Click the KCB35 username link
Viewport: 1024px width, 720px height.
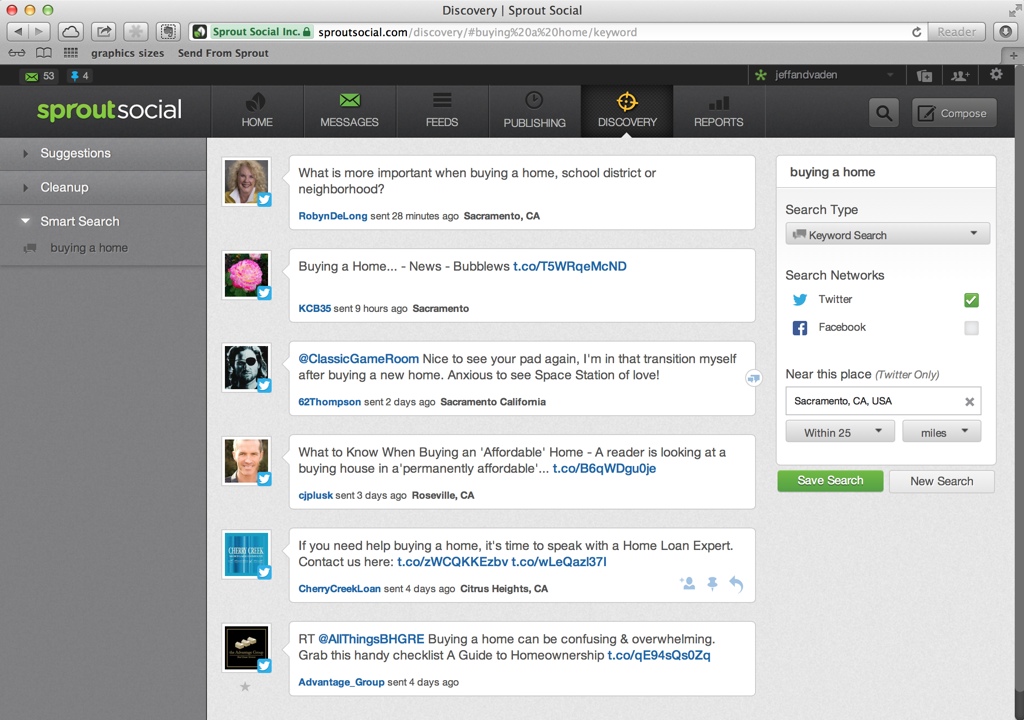click(315, 308)
